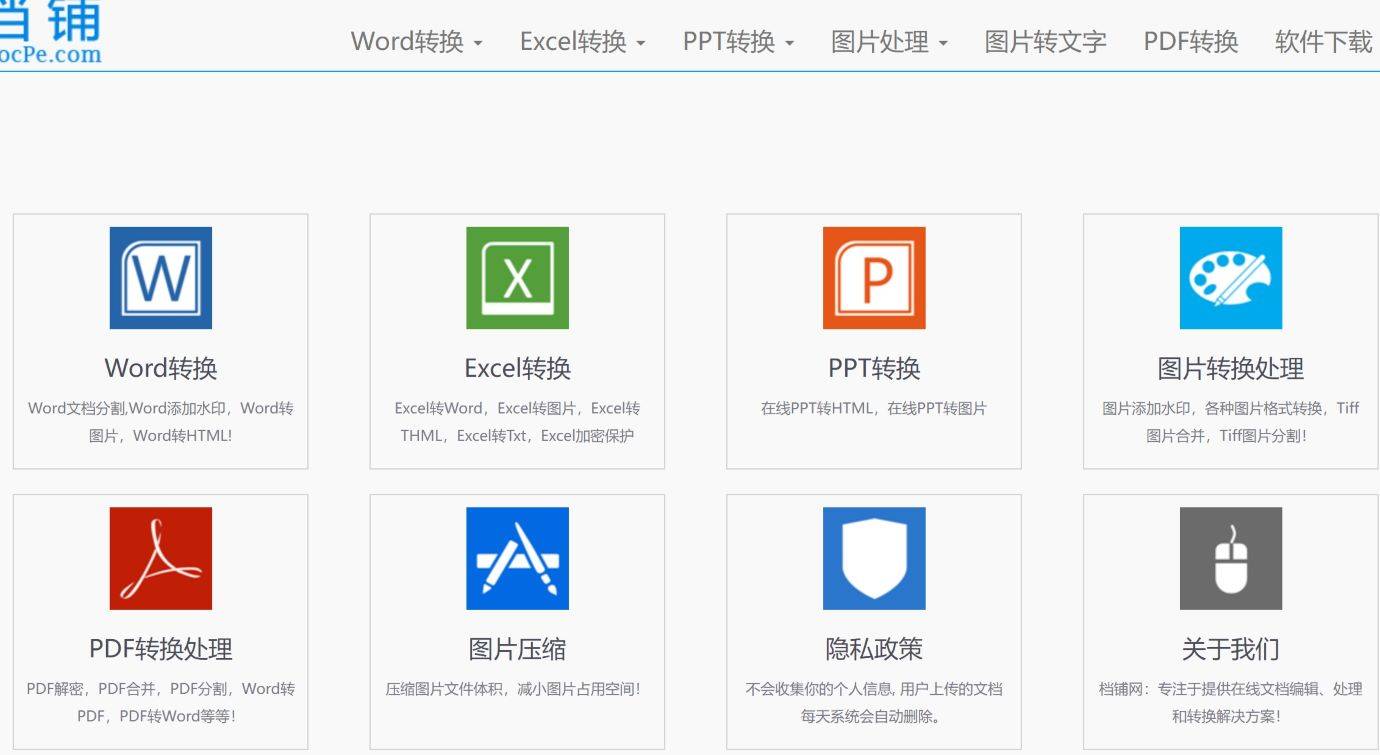Expand the PPT转换 navigation dropdown
This screenshot has width=1380, height=755.
coord(739,42)
